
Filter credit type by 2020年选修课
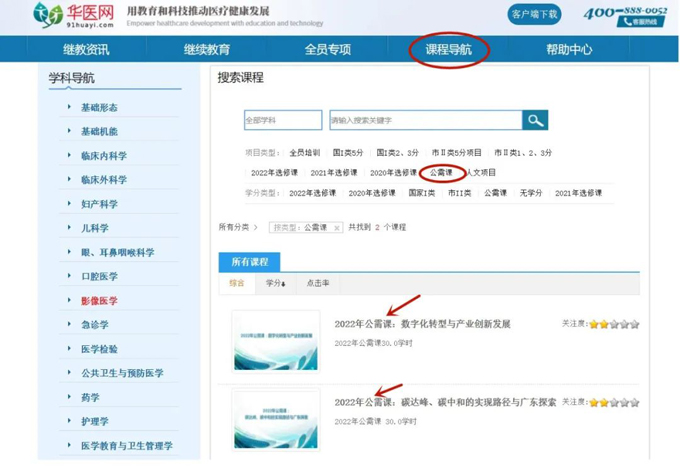point(372,193)
